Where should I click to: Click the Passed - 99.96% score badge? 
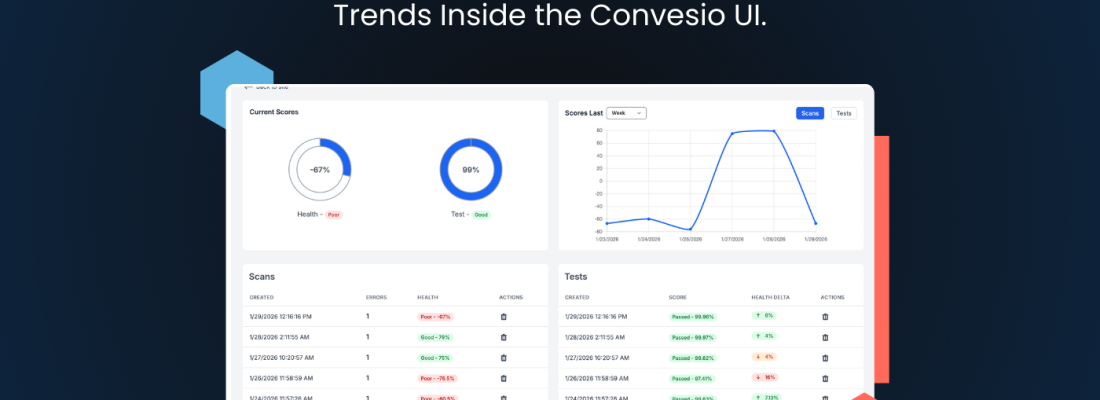[692, 316]
